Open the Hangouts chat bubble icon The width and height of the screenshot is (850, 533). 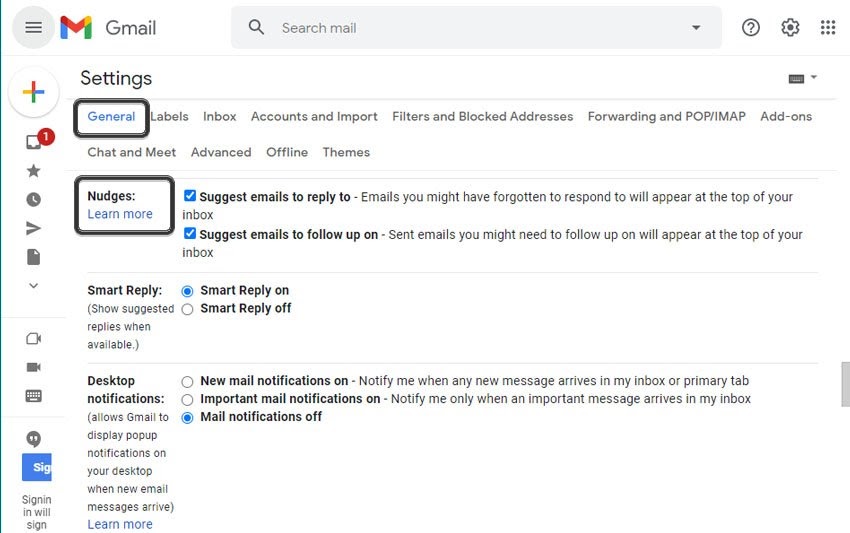34,439
